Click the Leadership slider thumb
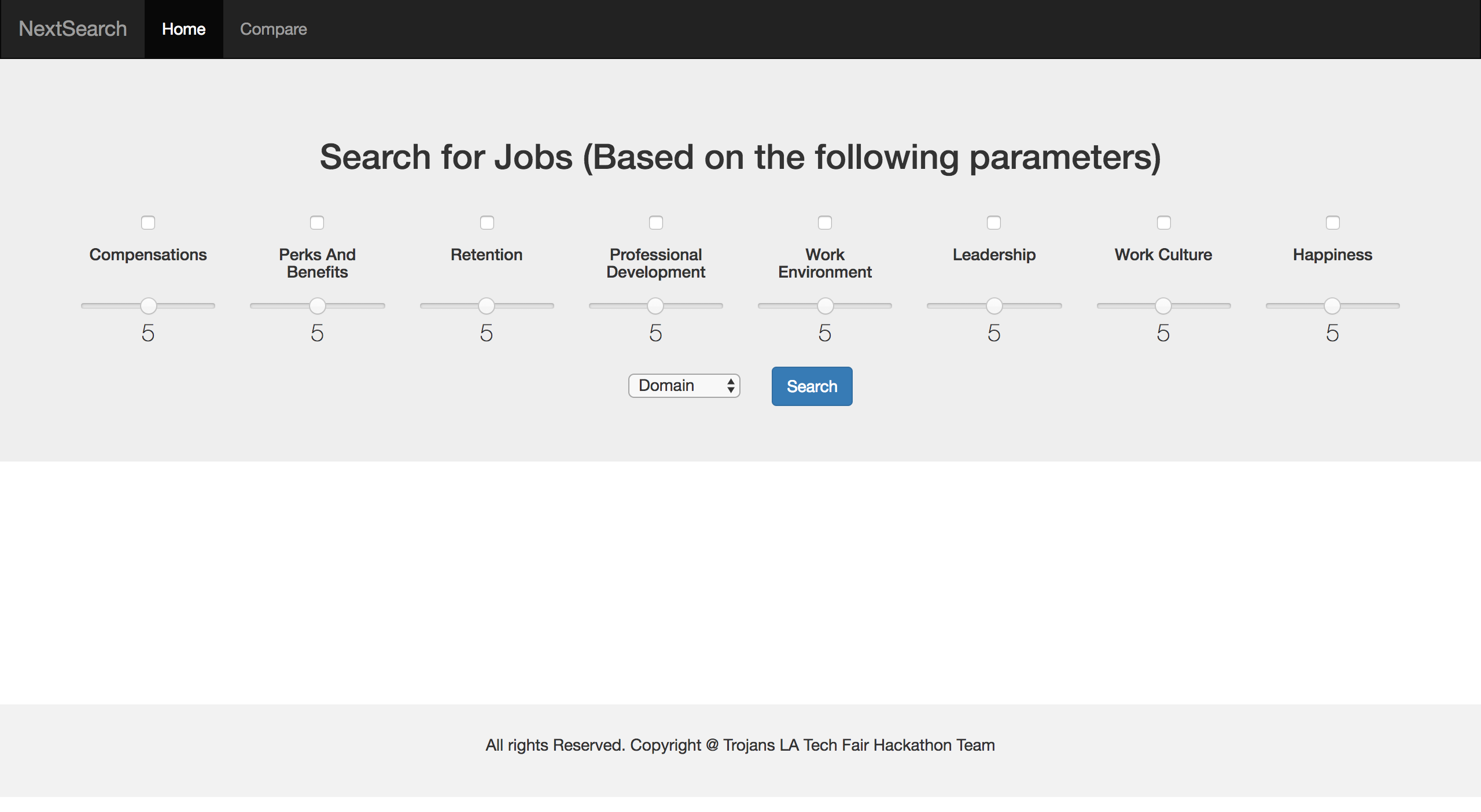The image size is (1481, 812). (x=994, y=305)
